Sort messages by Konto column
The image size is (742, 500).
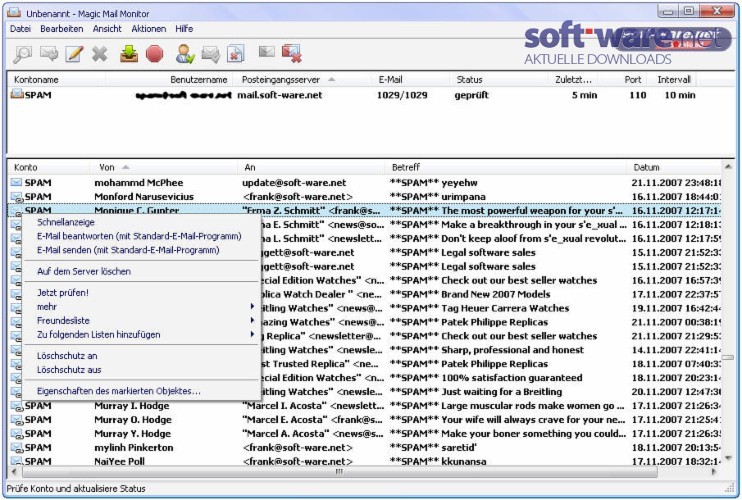point(49,167)
